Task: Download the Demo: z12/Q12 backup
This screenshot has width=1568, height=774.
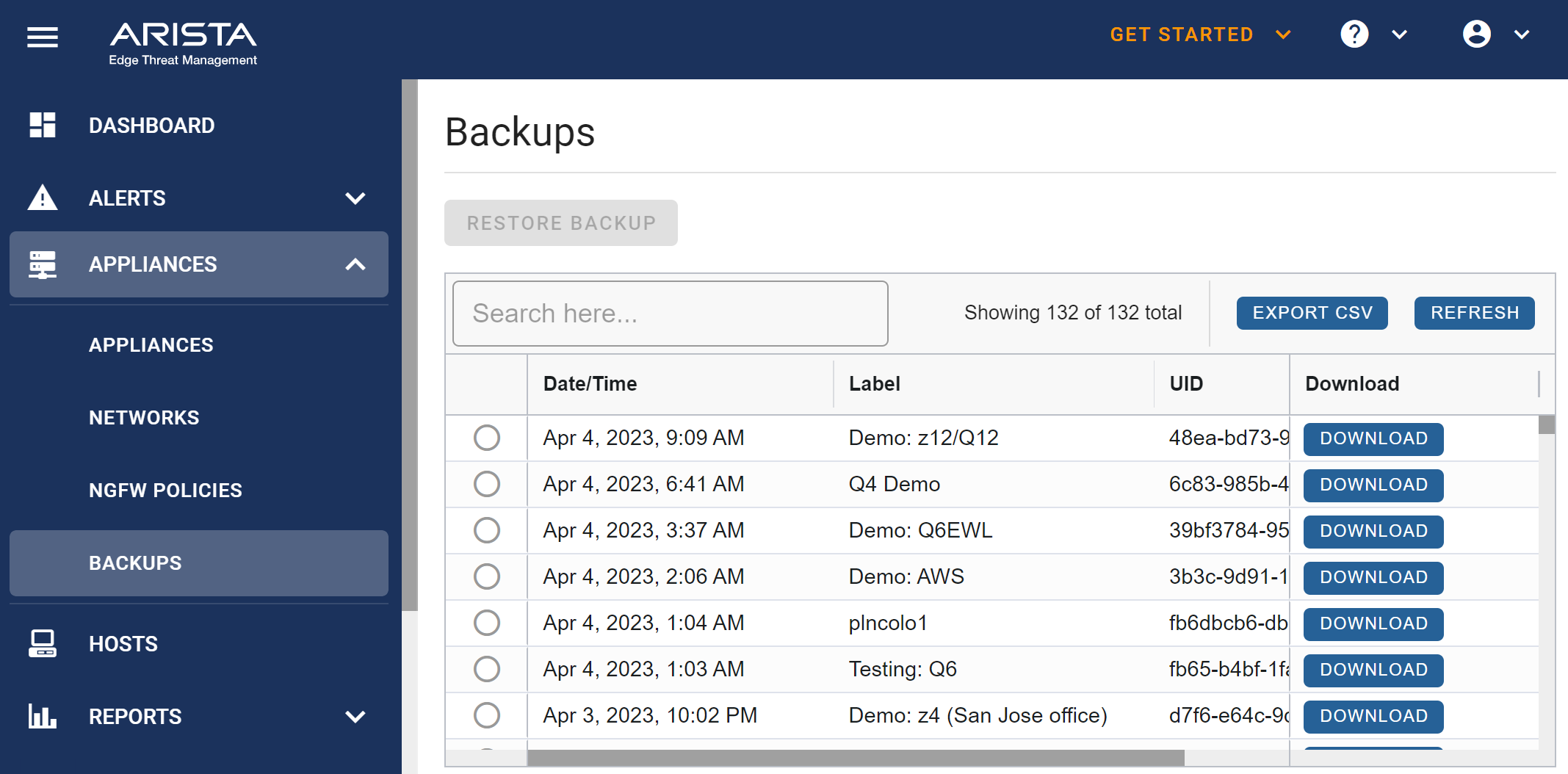Action: [1373, 438]
